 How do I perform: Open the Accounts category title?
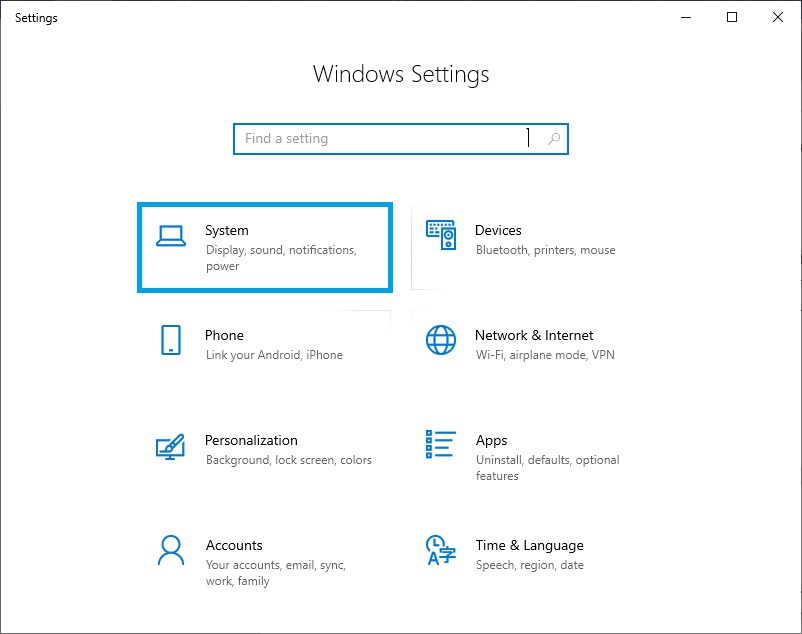pos(234,546)
